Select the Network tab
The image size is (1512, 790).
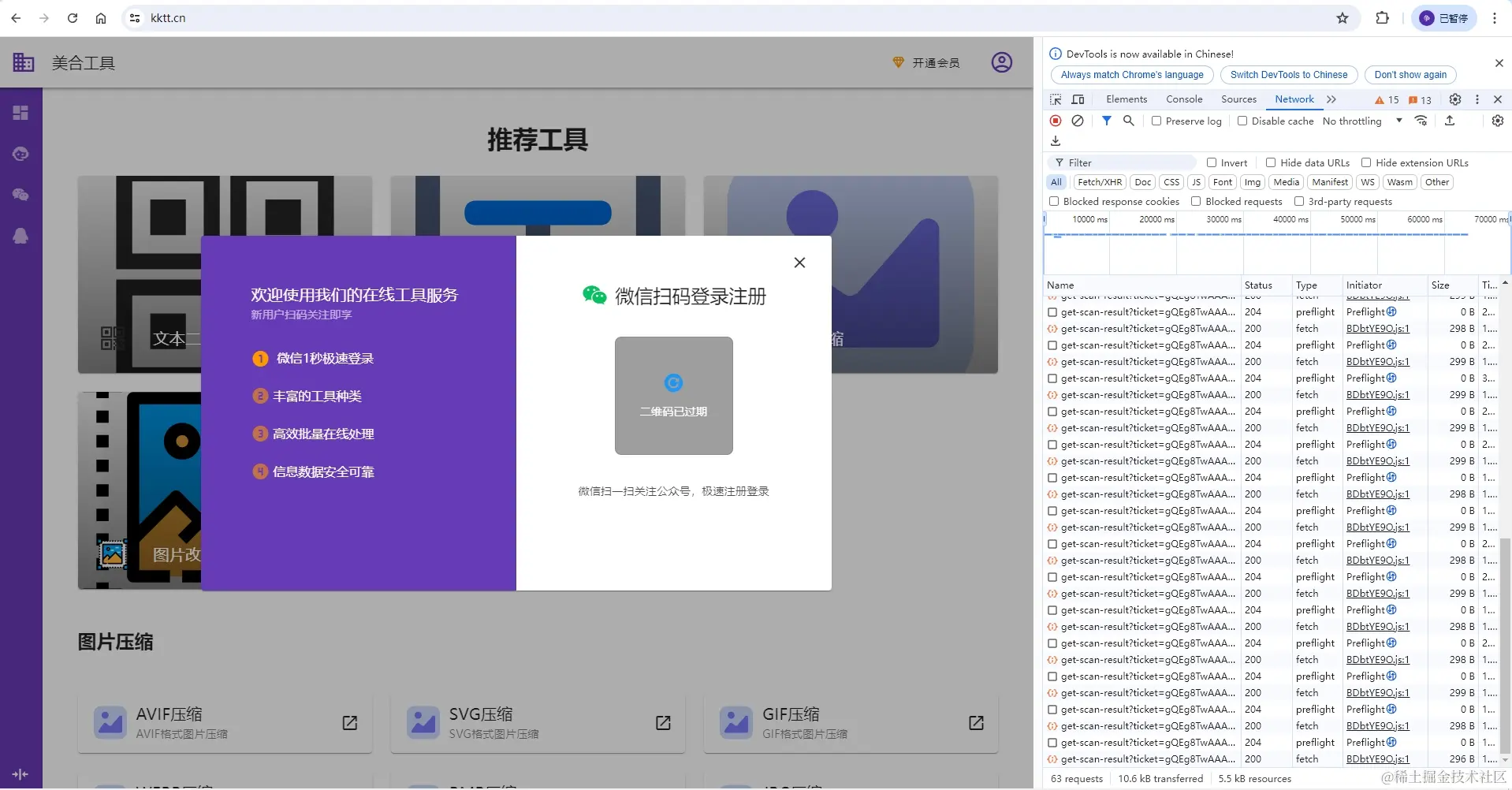pyautogui.click(x=1294, y=99)
